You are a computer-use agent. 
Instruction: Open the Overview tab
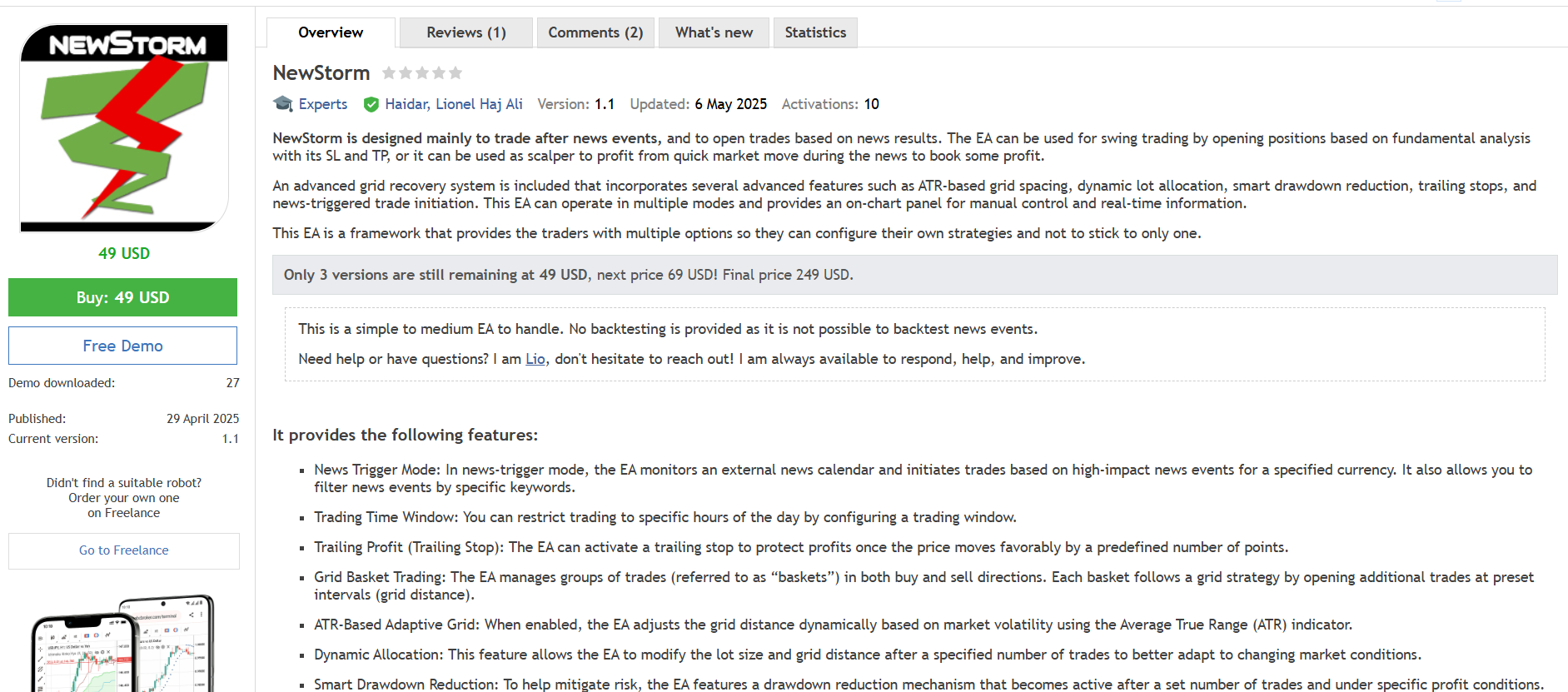coord(331,32)
